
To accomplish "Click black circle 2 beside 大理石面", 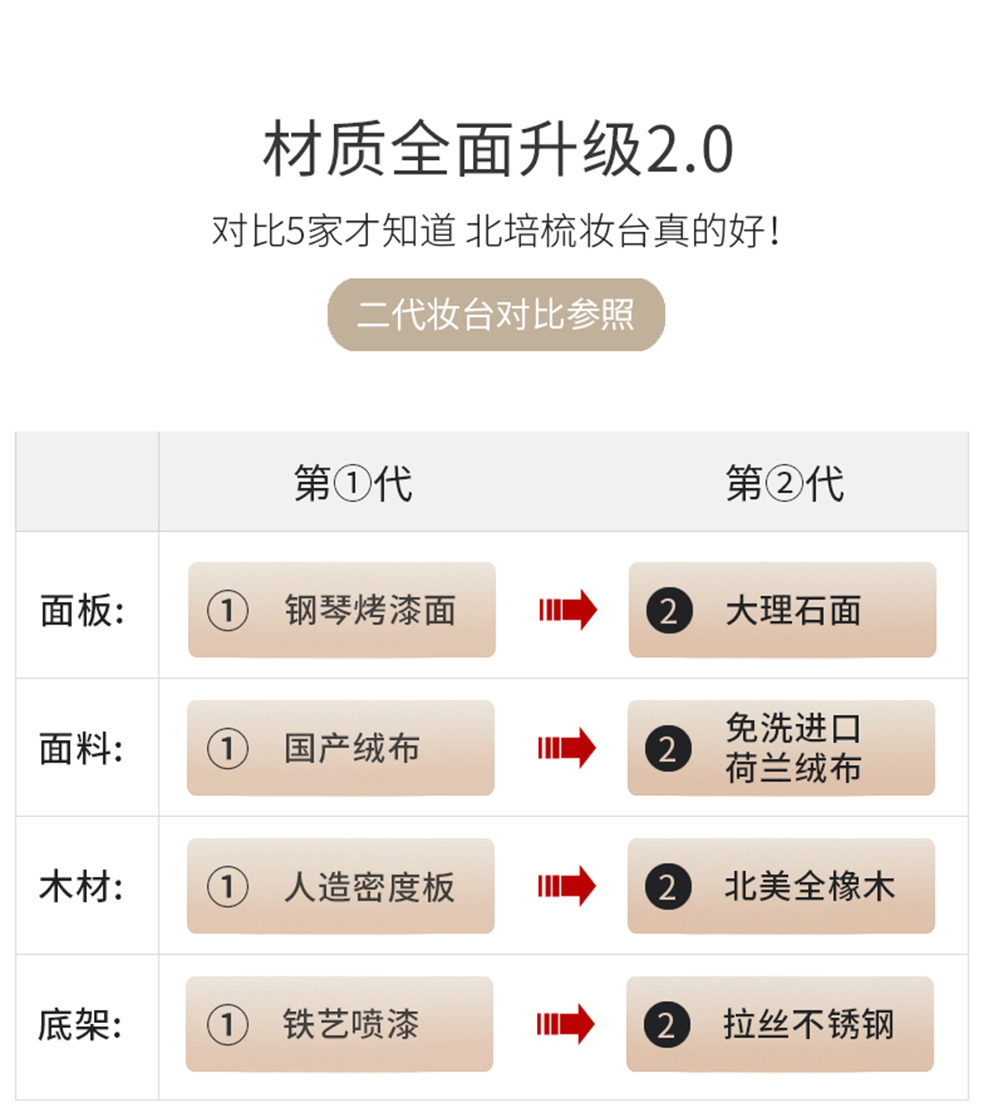I will pyautogui.click(x=669, y=610).
